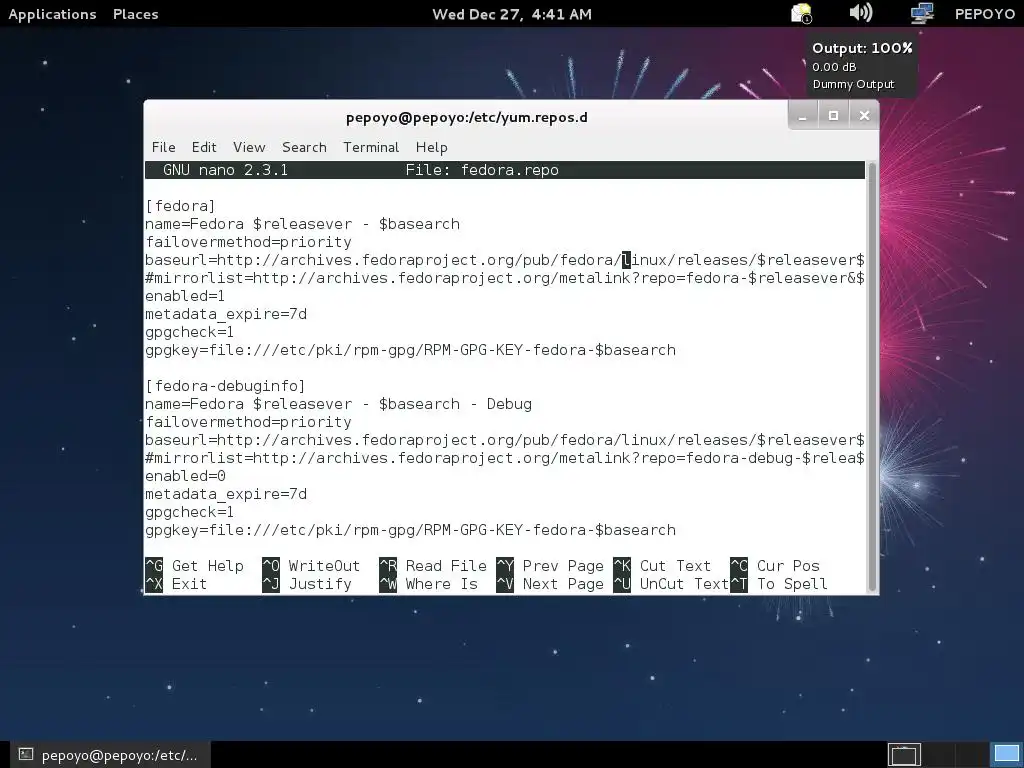Click the terminal vertical scrollbar
This screenshot has height=768, width=1024.
(872, 377)
